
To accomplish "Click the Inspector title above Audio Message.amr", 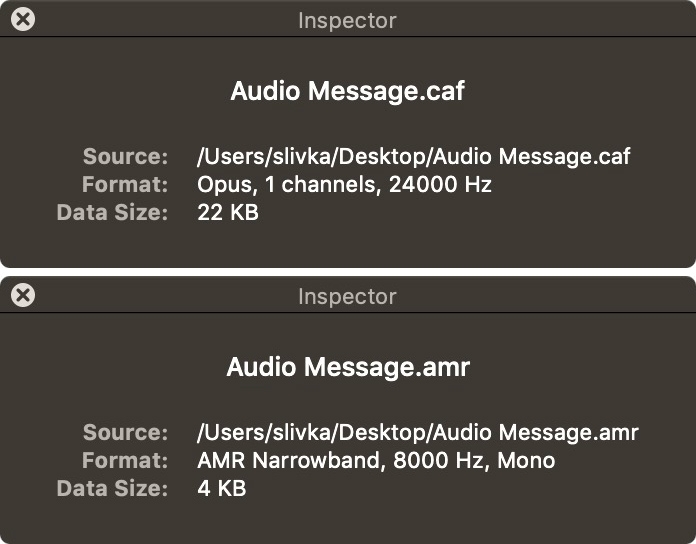I will (x=347, y=296).
